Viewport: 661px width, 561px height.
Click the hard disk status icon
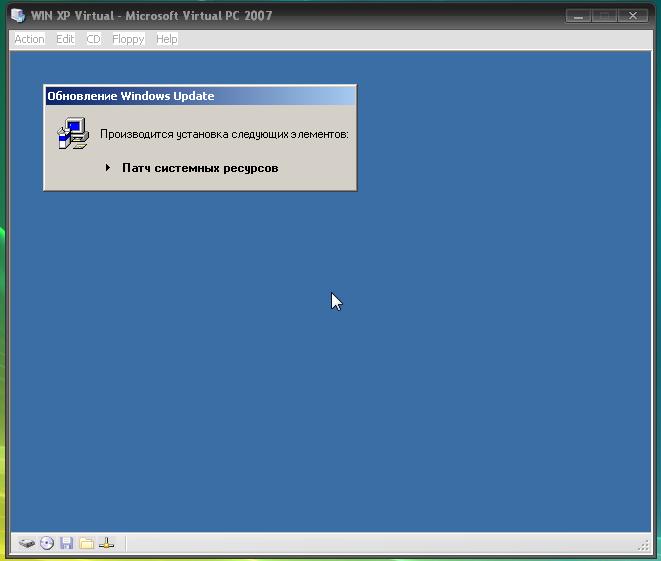[27, 543]
